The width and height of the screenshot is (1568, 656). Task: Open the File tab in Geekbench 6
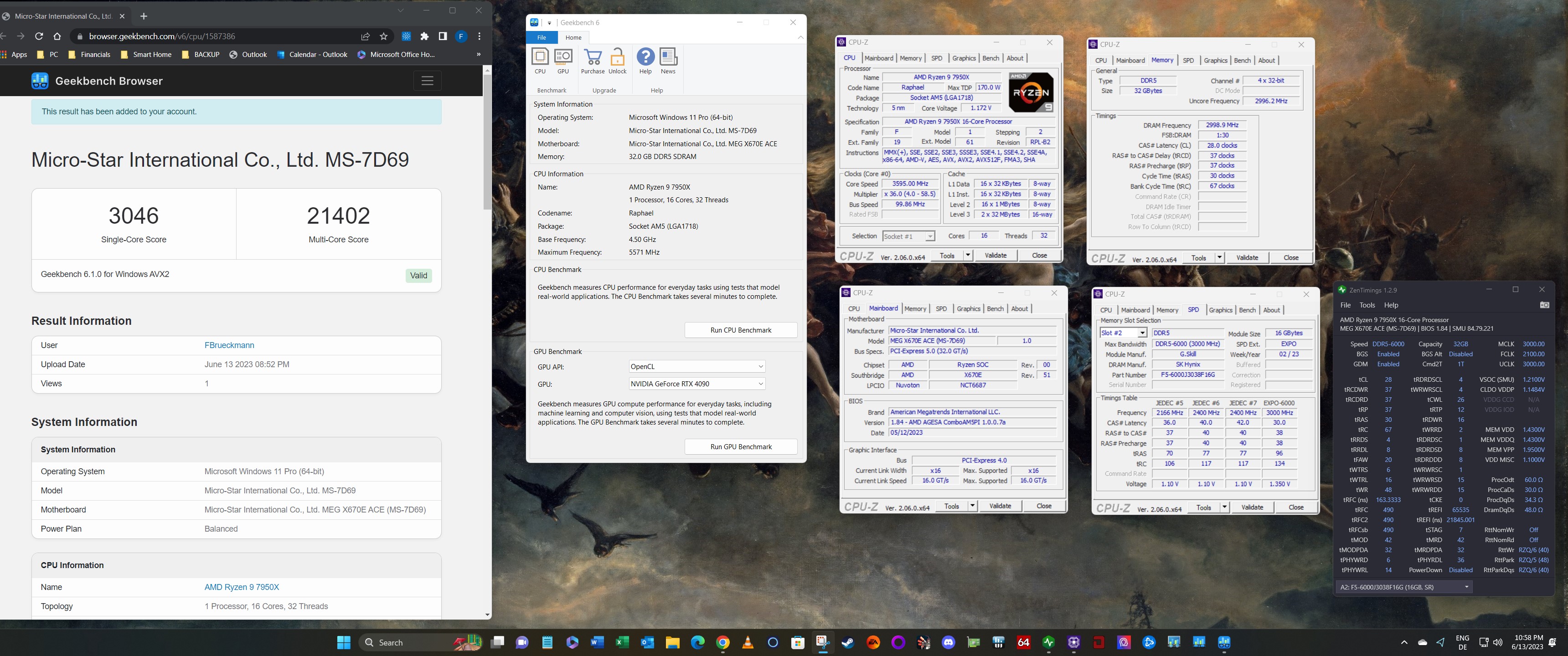point(541,38)
